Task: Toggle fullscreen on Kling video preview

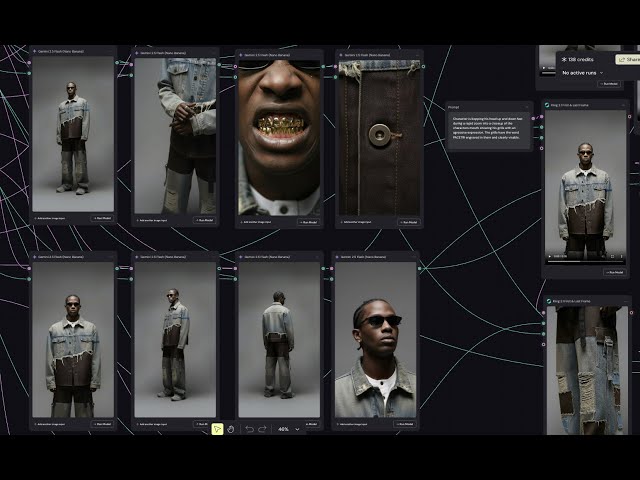Action: point(612,256)
